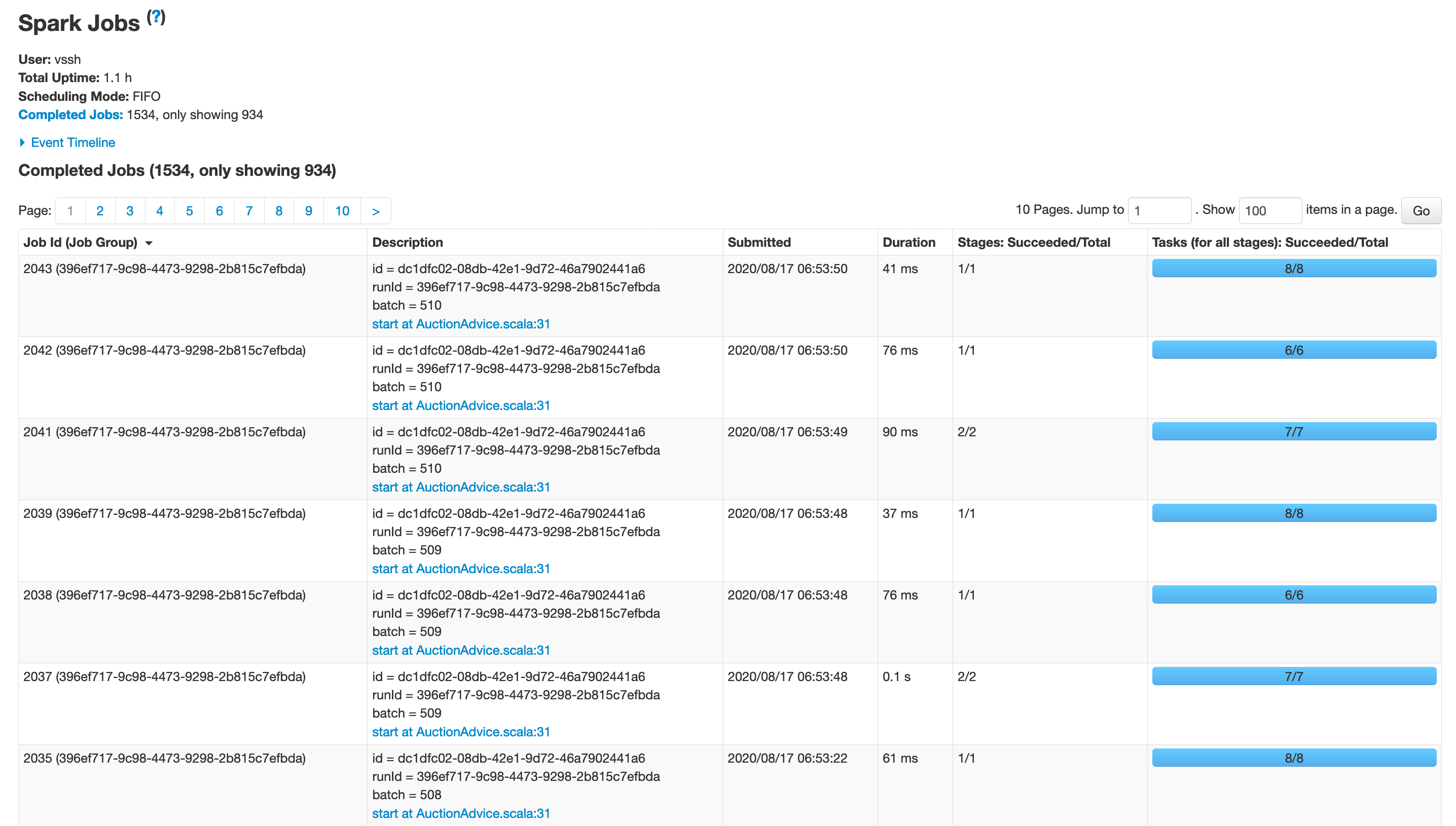Click the Job Id sort arrow

pos(149,243)
